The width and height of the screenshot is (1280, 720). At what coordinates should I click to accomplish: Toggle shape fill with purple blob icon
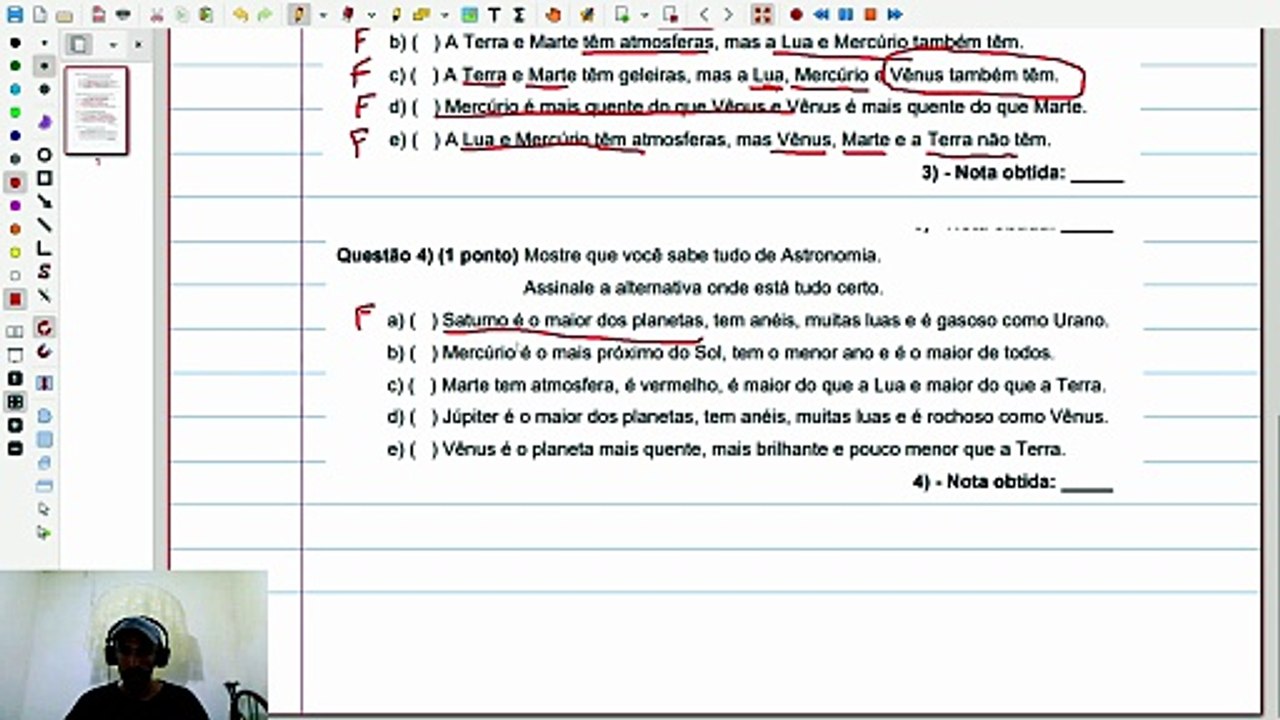pos(45,121)
